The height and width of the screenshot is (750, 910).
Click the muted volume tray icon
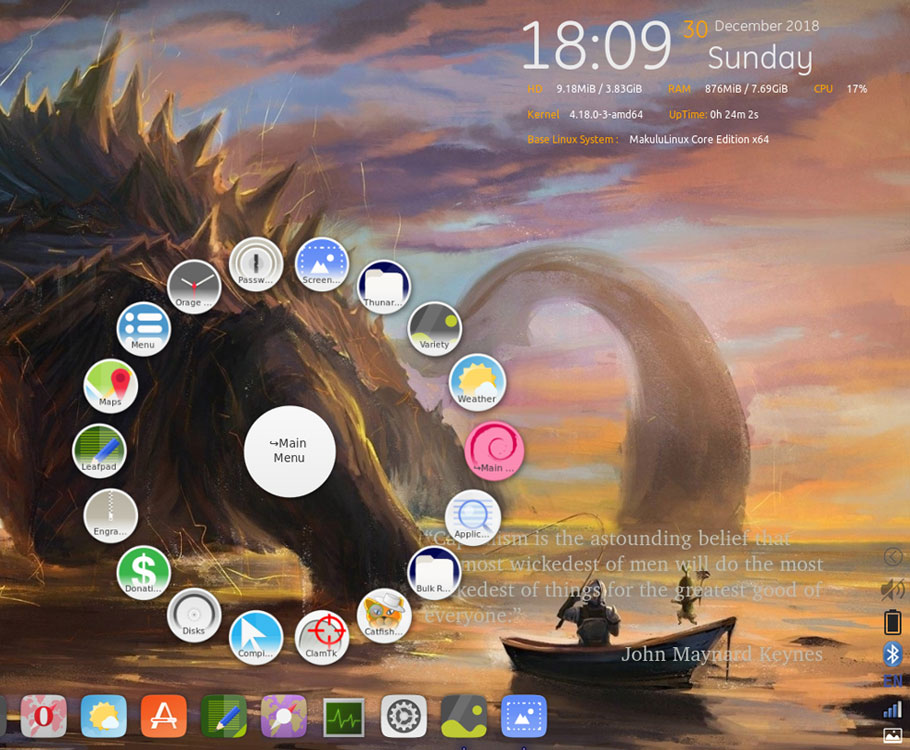[893, 589]
